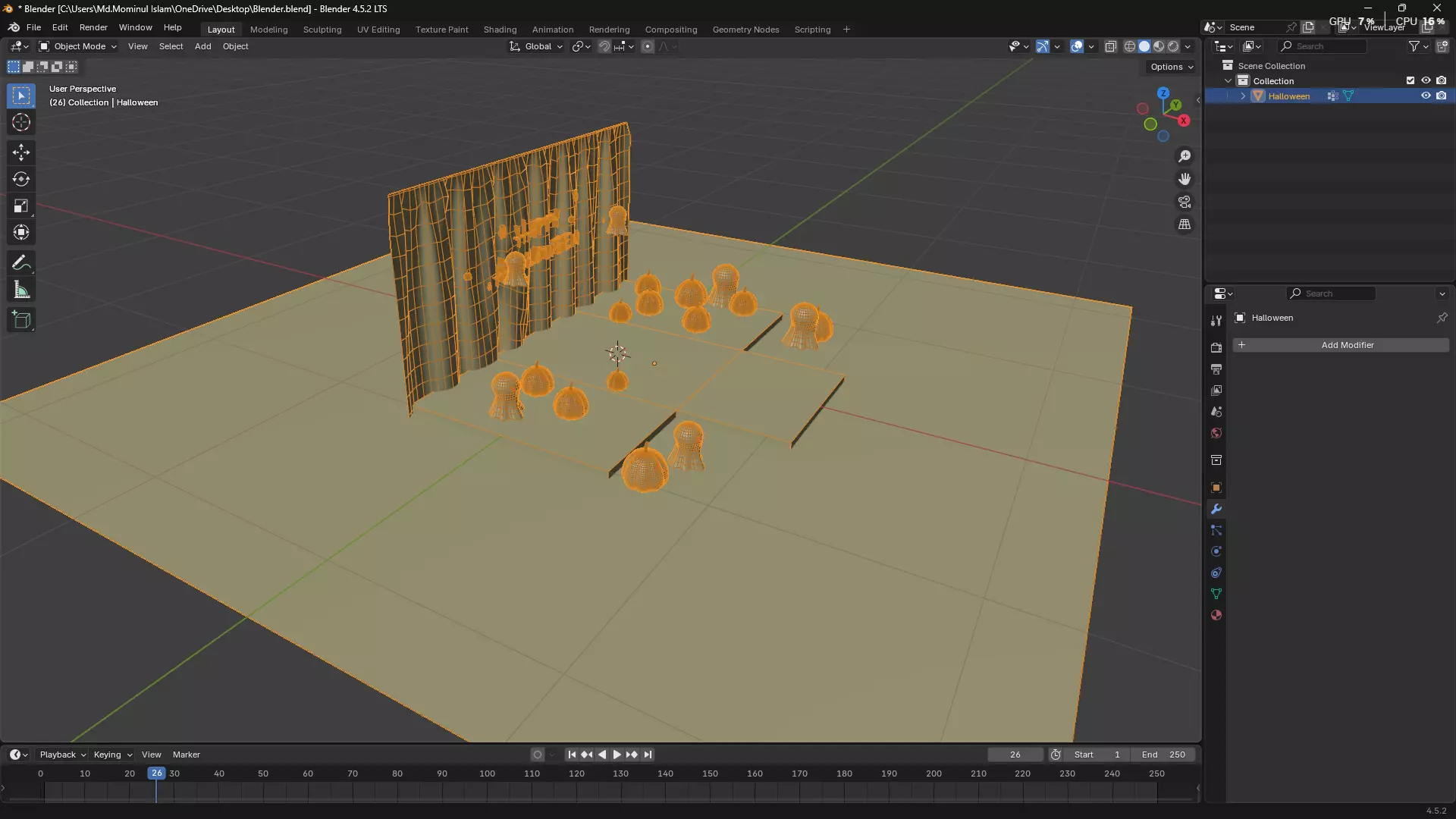The image size is (1456, 819).
Task: Click the current frame field showing 26
Action: coord(1015,755)
